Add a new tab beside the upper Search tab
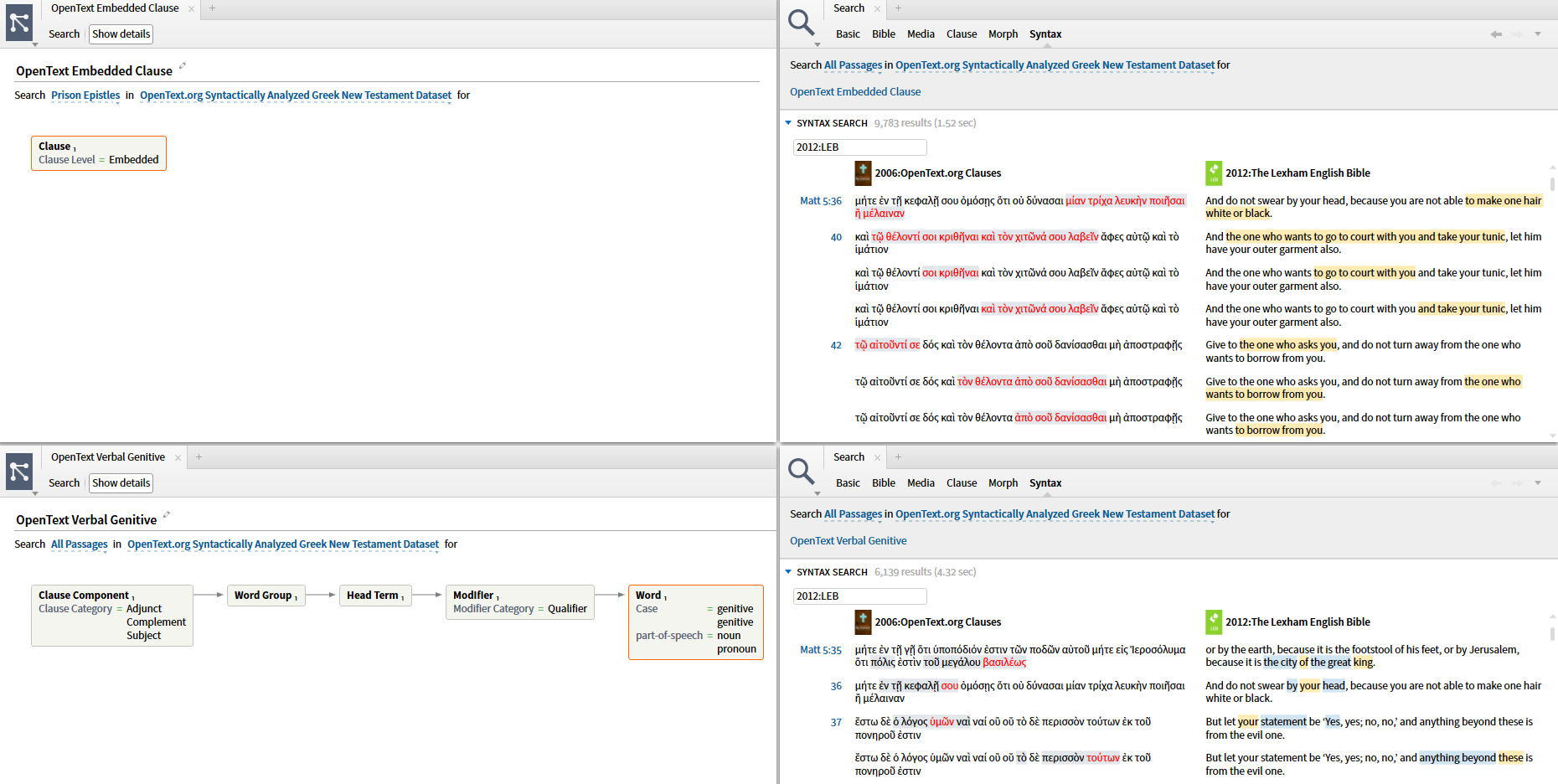The width and height of the screenshot is (1558, 784). pyautogui.click(x=898, y=8)
